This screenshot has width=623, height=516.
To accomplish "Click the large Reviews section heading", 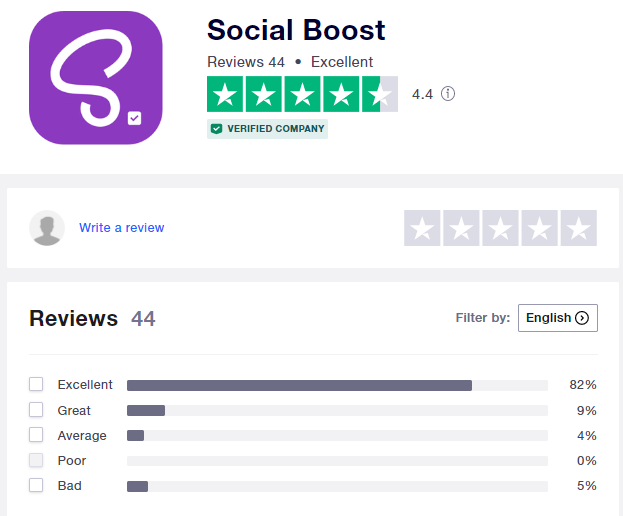I will point(74,319).
